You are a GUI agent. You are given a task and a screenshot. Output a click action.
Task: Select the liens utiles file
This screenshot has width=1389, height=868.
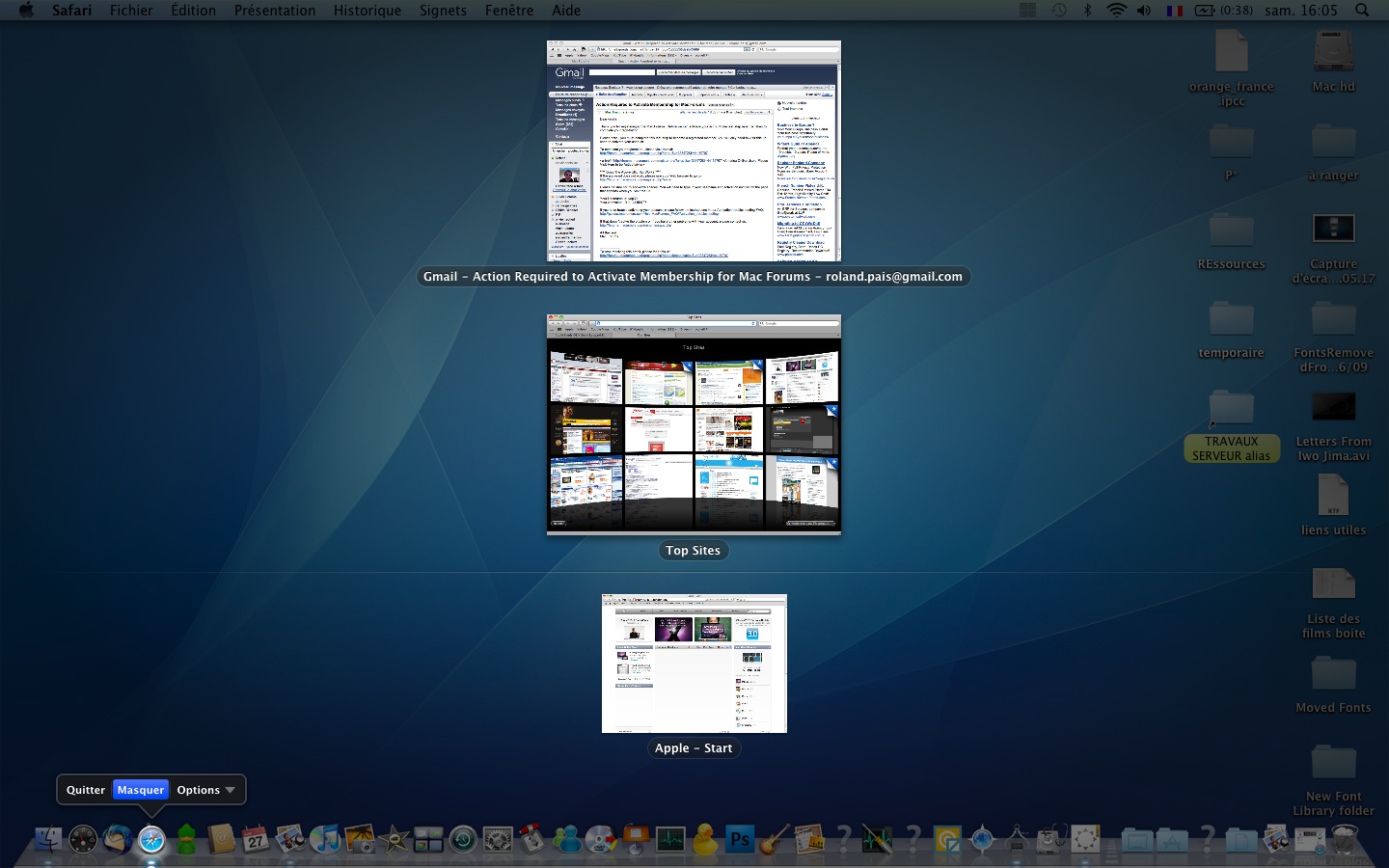click(1334, 505)
